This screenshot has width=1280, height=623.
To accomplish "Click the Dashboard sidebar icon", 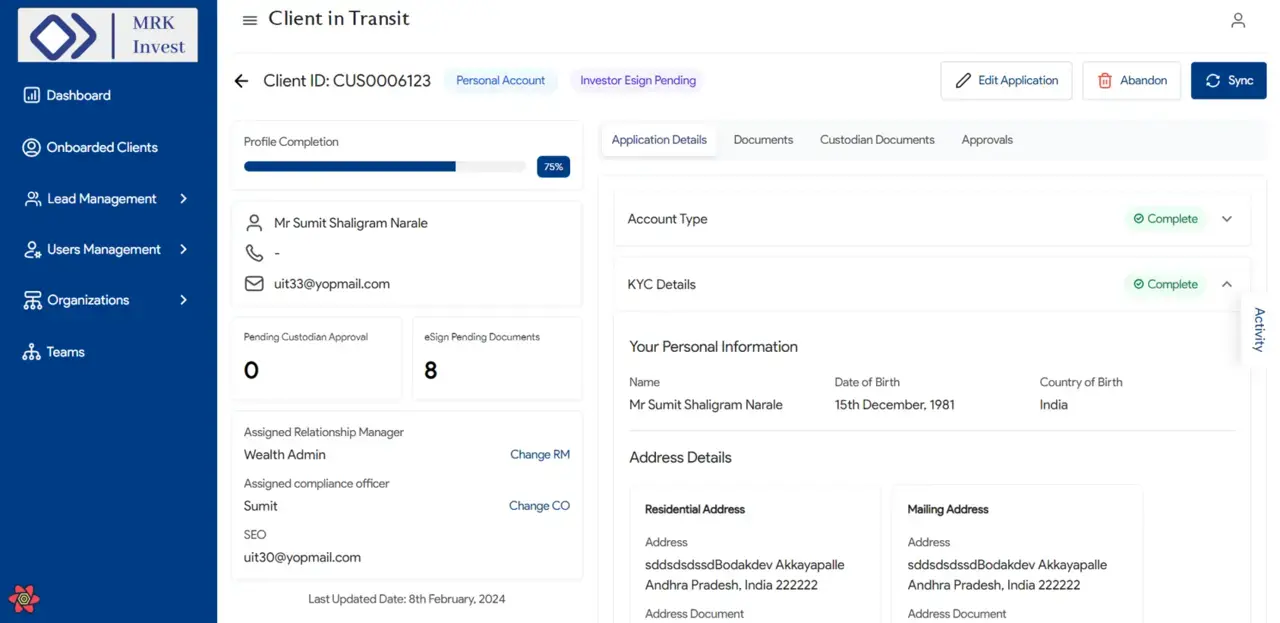I will pyautogui.click(x=32, y=95).
